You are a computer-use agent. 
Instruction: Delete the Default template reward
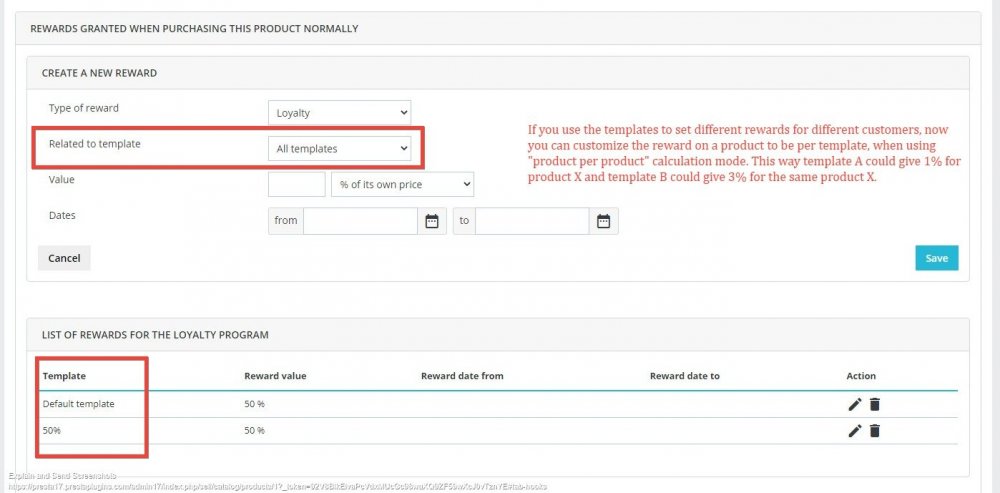(x=875, y=404)
